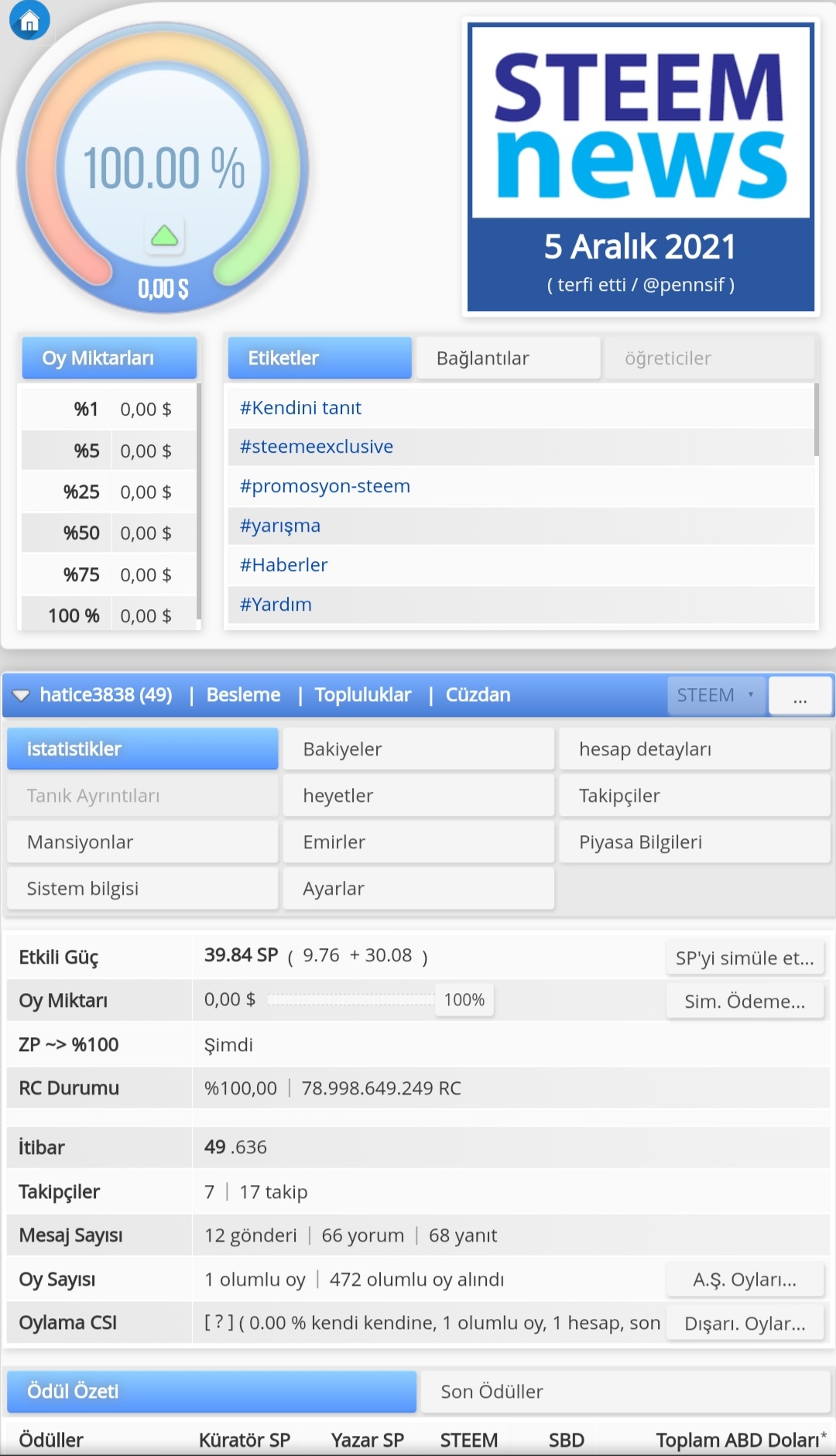
Task: Click the 17 takip following count
Action: pyautogui.click(x=273, y=1191)
